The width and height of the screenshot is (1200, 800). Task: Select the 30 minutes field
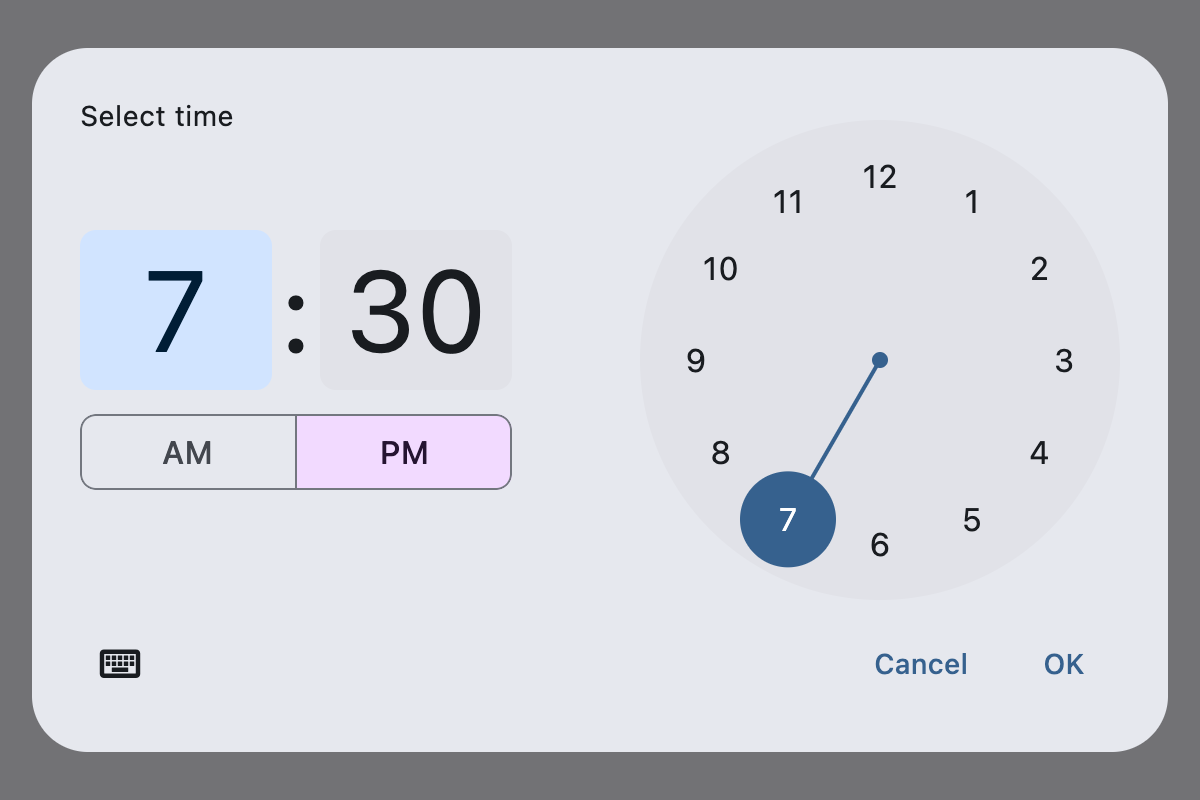tap(415, 310)
